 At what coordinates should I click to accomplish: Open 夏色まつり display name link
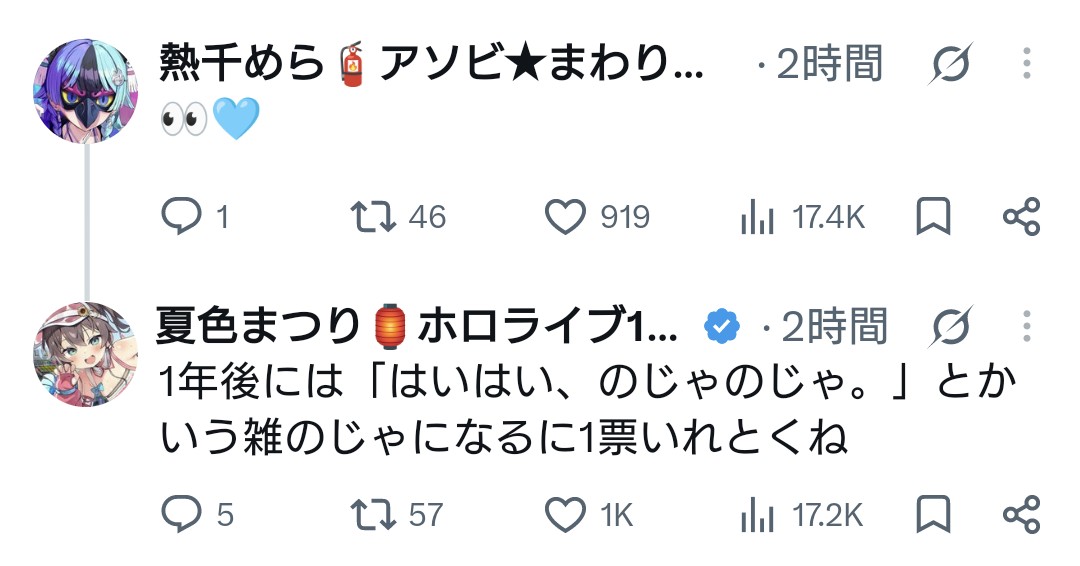click(417, 326)
